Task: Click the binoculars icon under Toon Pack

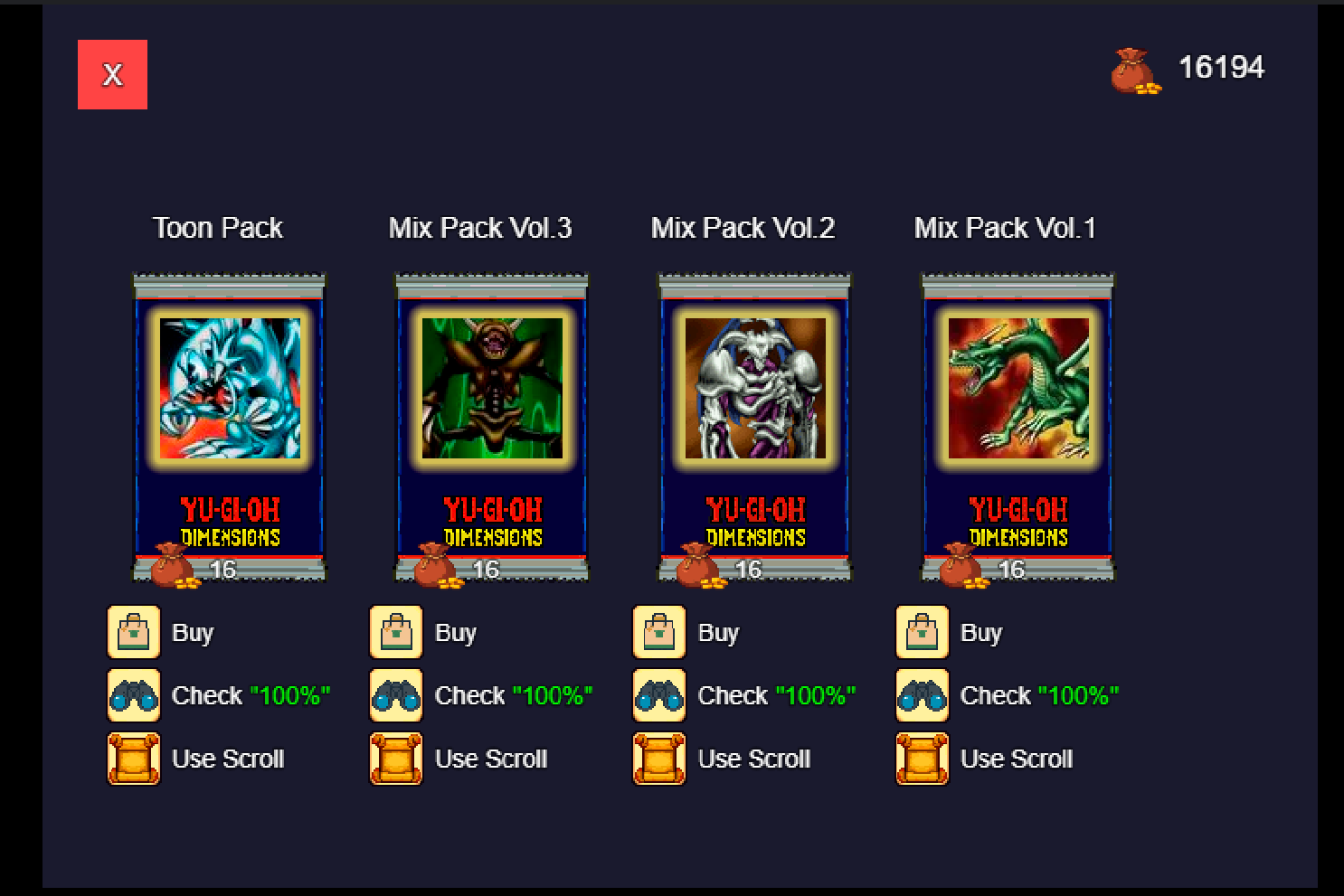Action: [x=134, y=695]
